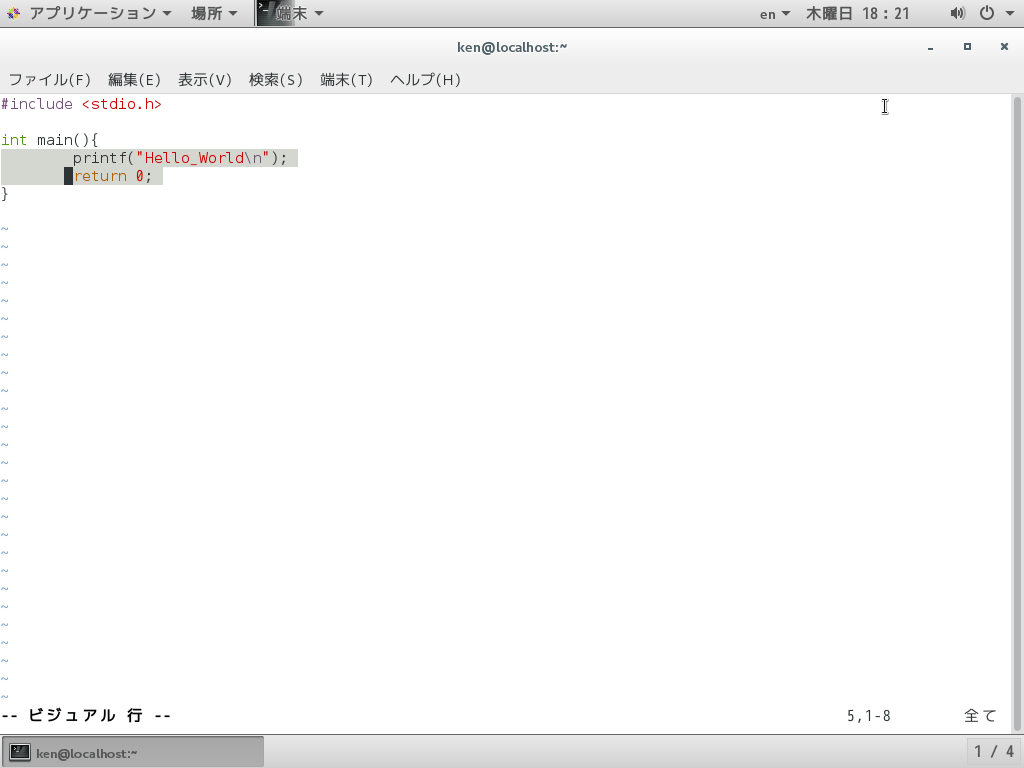Click the volume speaker icon
Viewport: 1024px width, 768px height.
pos(957,13)
